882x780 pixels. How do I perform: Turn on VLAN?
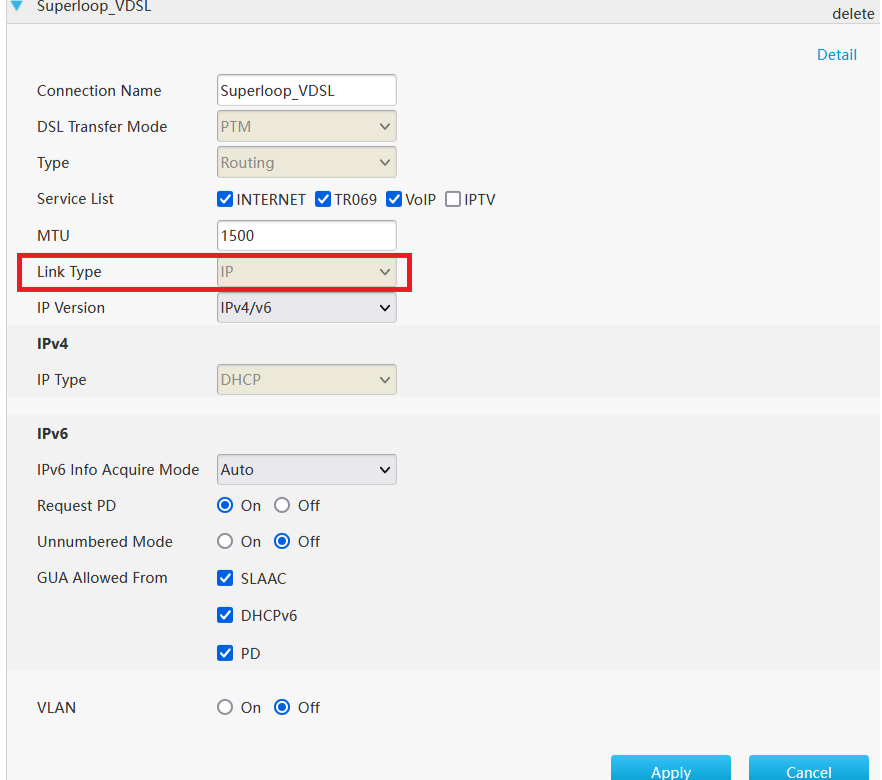pos(225,707)
